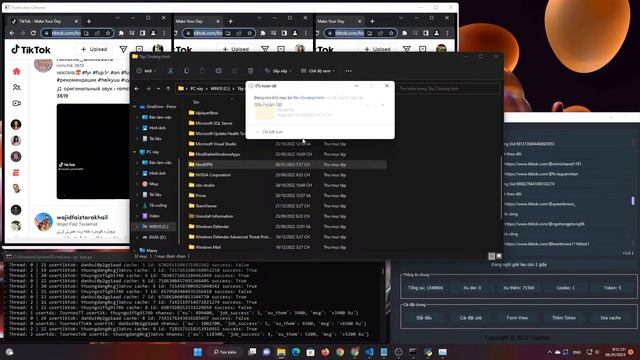640x360 pixels.
Task: Reload page in first Chrome window
Action: coord(33,33)
